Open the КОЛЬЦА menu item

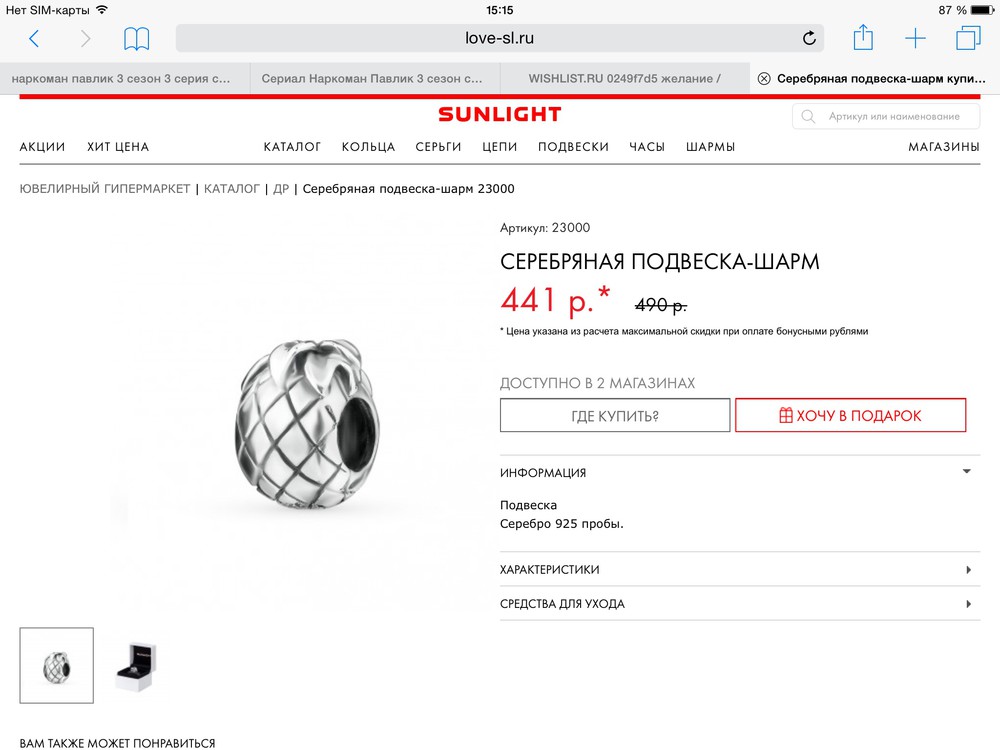coord(368,147)
